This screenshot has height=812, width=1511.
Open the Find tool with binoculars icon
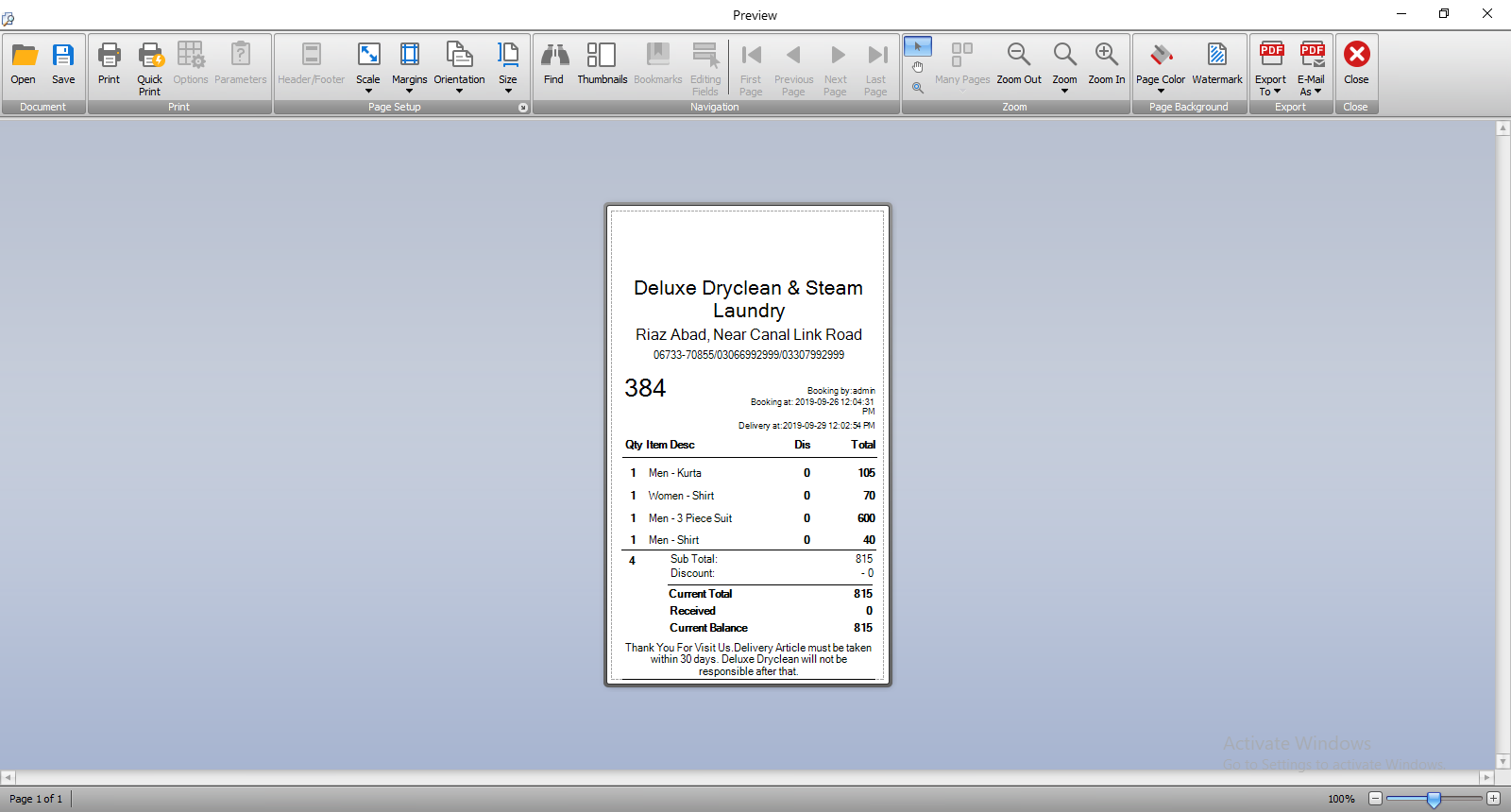(x=553, y=64)
